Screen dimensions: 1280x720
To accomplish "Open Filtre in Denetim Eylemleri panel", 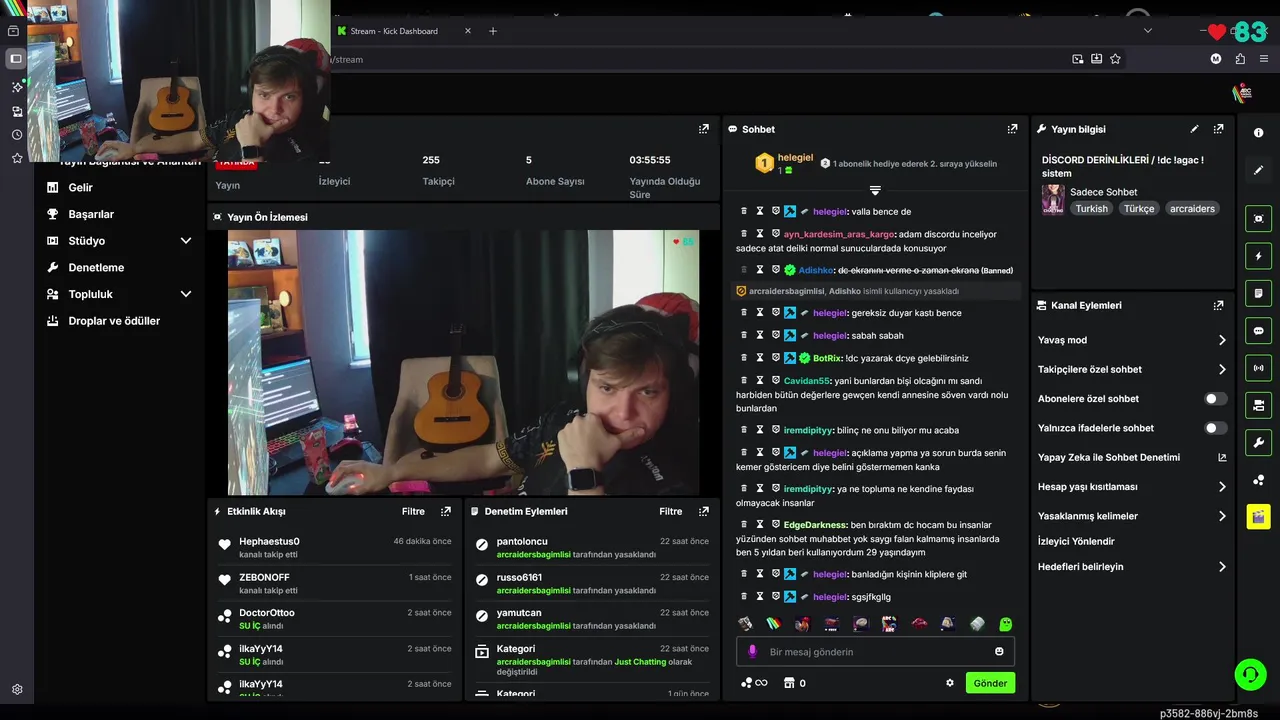I will (671, 511).
